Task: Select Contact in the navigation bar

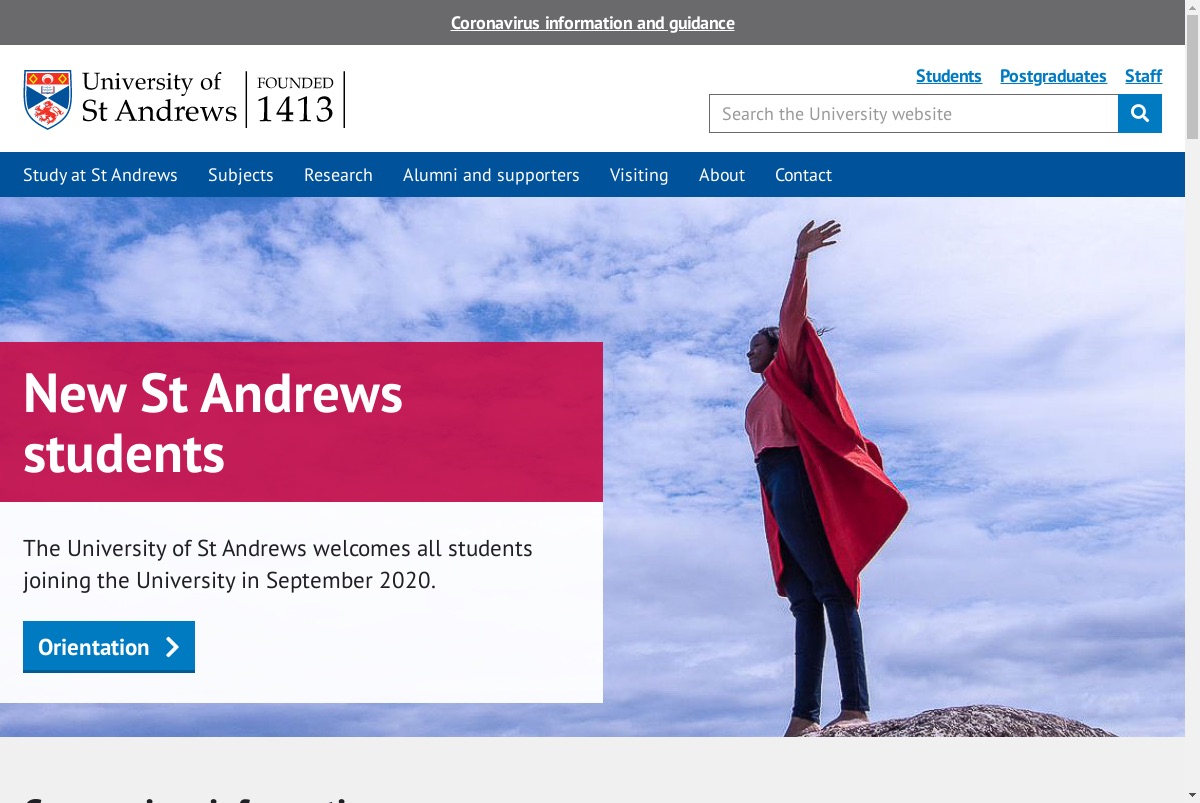Action: [803, 175]
